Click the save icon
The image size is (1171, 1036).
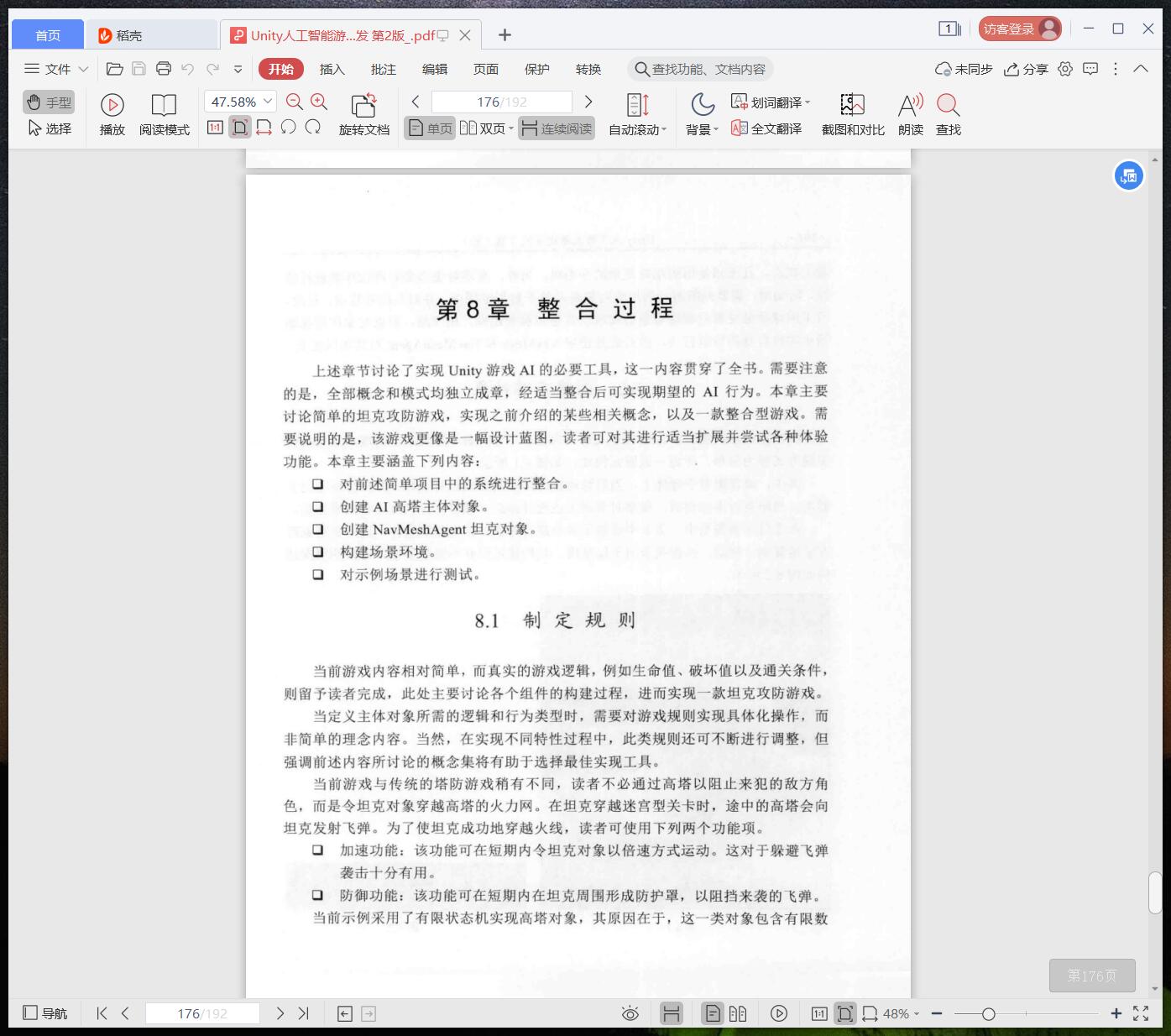coord(139,69)
